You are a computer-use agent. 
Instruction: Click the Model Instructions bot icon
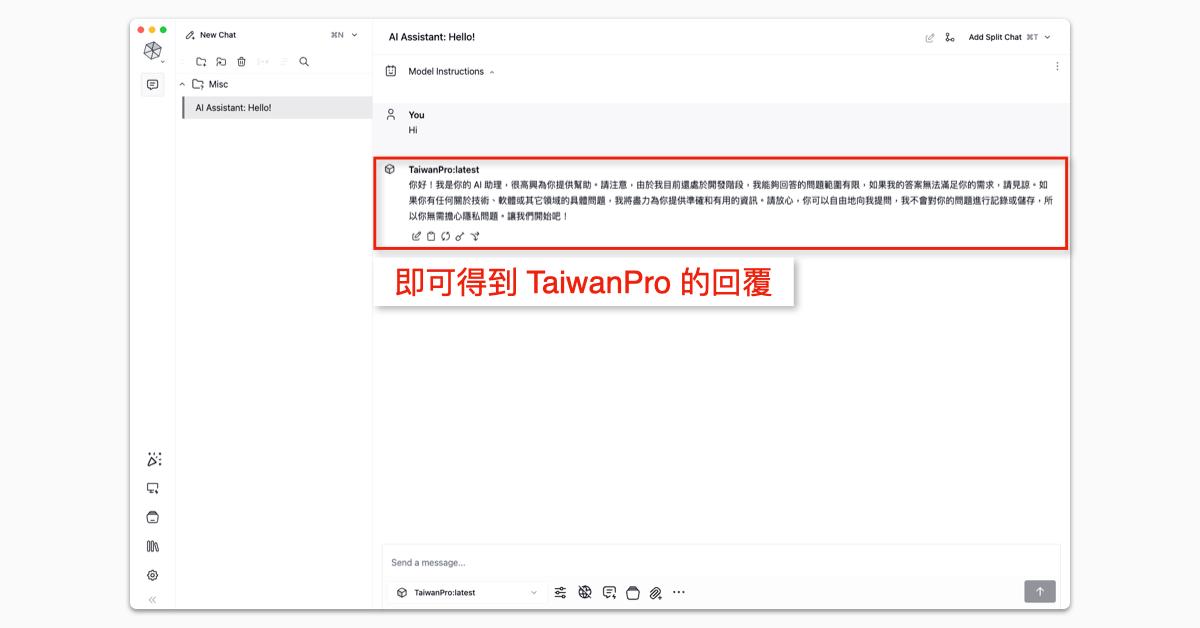pyautogui.click(x=391, y=71)
